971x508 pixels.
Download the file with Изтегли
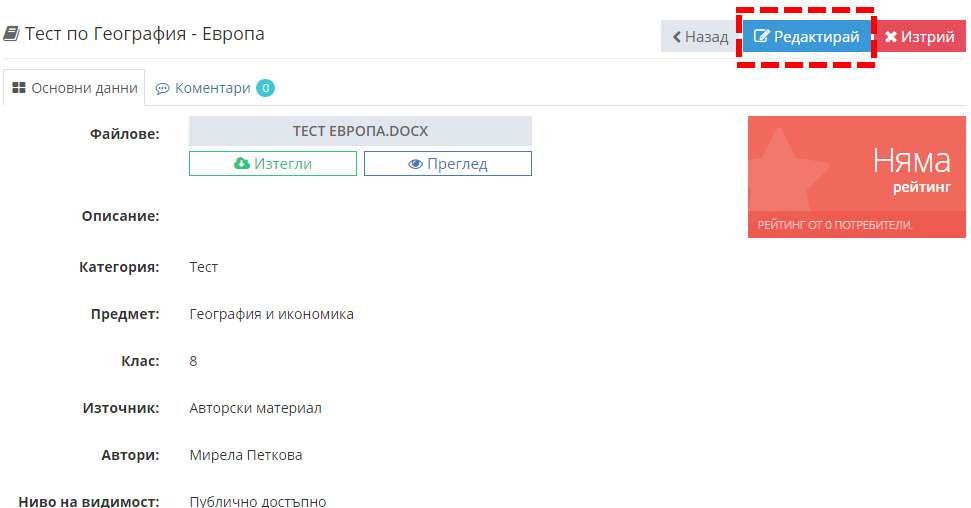273,164
